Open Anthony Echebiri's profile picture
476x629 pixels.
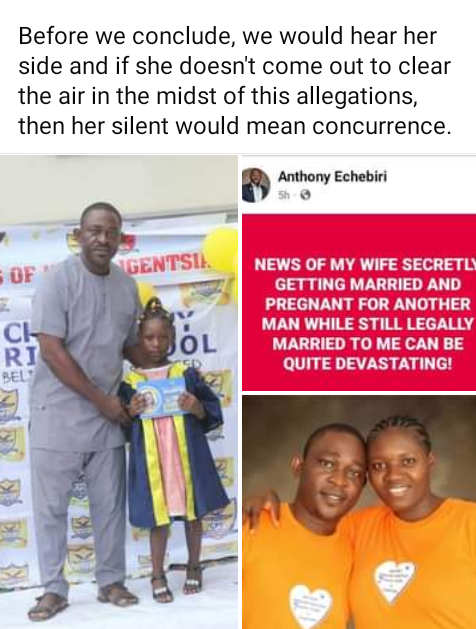(x=256, y=185)
